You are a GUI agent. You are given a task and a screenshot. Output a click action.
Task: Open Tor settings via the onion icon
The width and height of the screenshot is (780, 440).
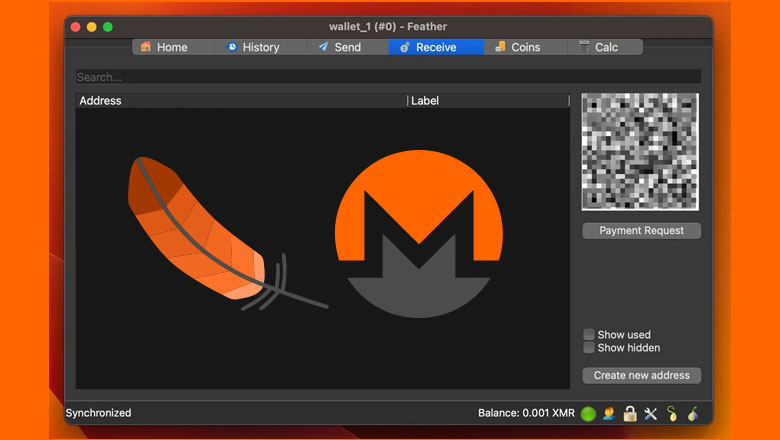coord(693,414)
